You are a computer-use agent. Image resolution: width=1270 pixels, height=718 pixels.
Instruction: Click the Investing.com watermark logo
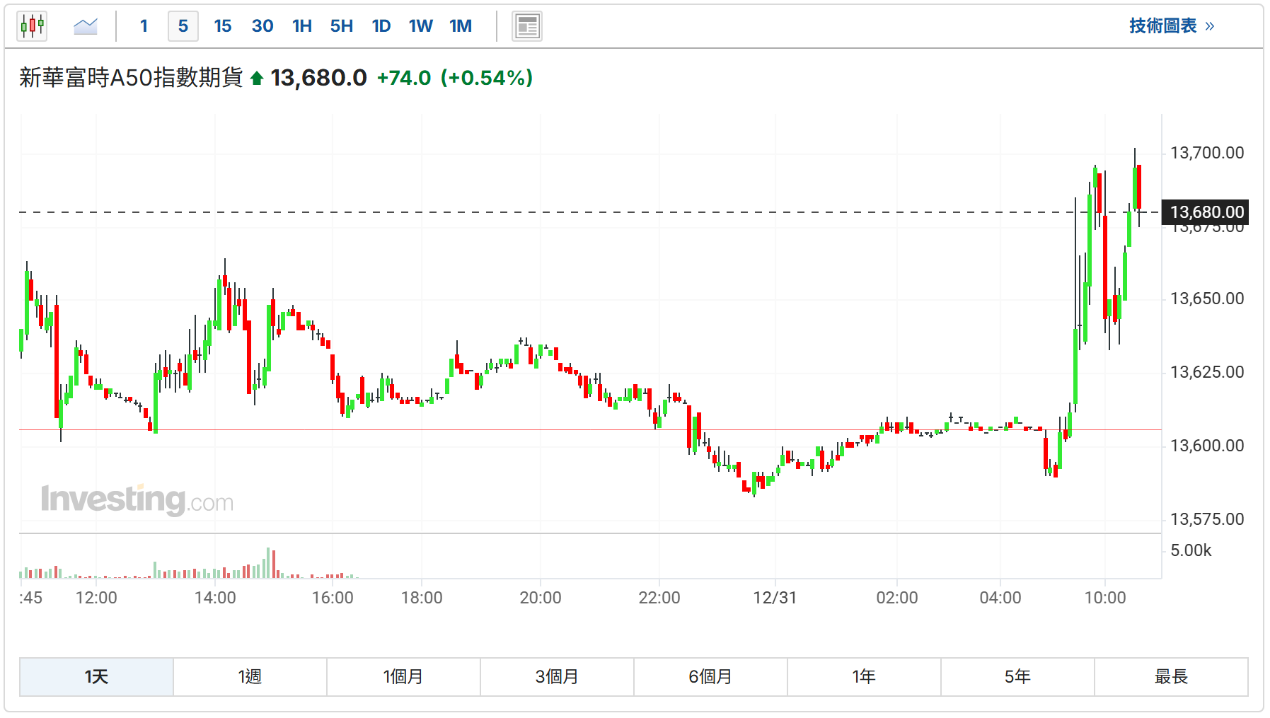click(137, 499)
